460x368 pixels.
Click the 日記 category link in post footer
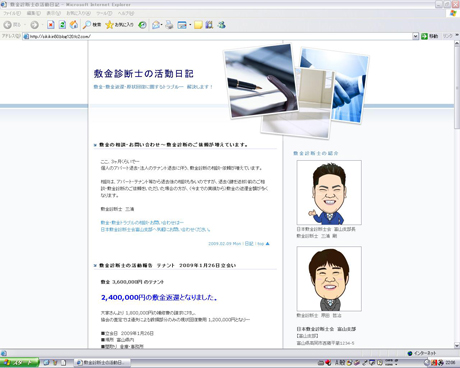(x=249, y=244)
